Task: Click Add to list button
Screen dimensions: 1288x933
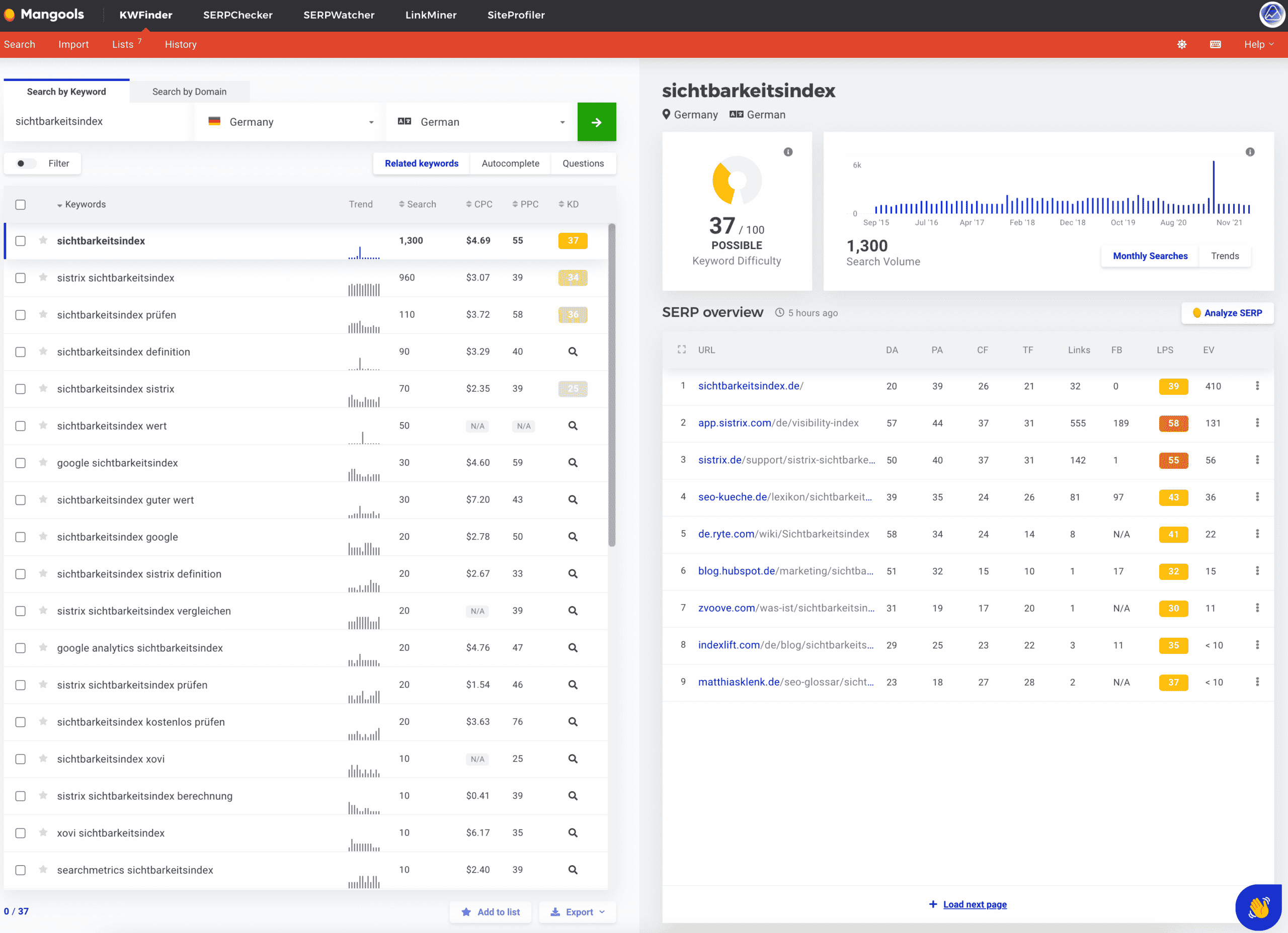Action: [490, 912]
